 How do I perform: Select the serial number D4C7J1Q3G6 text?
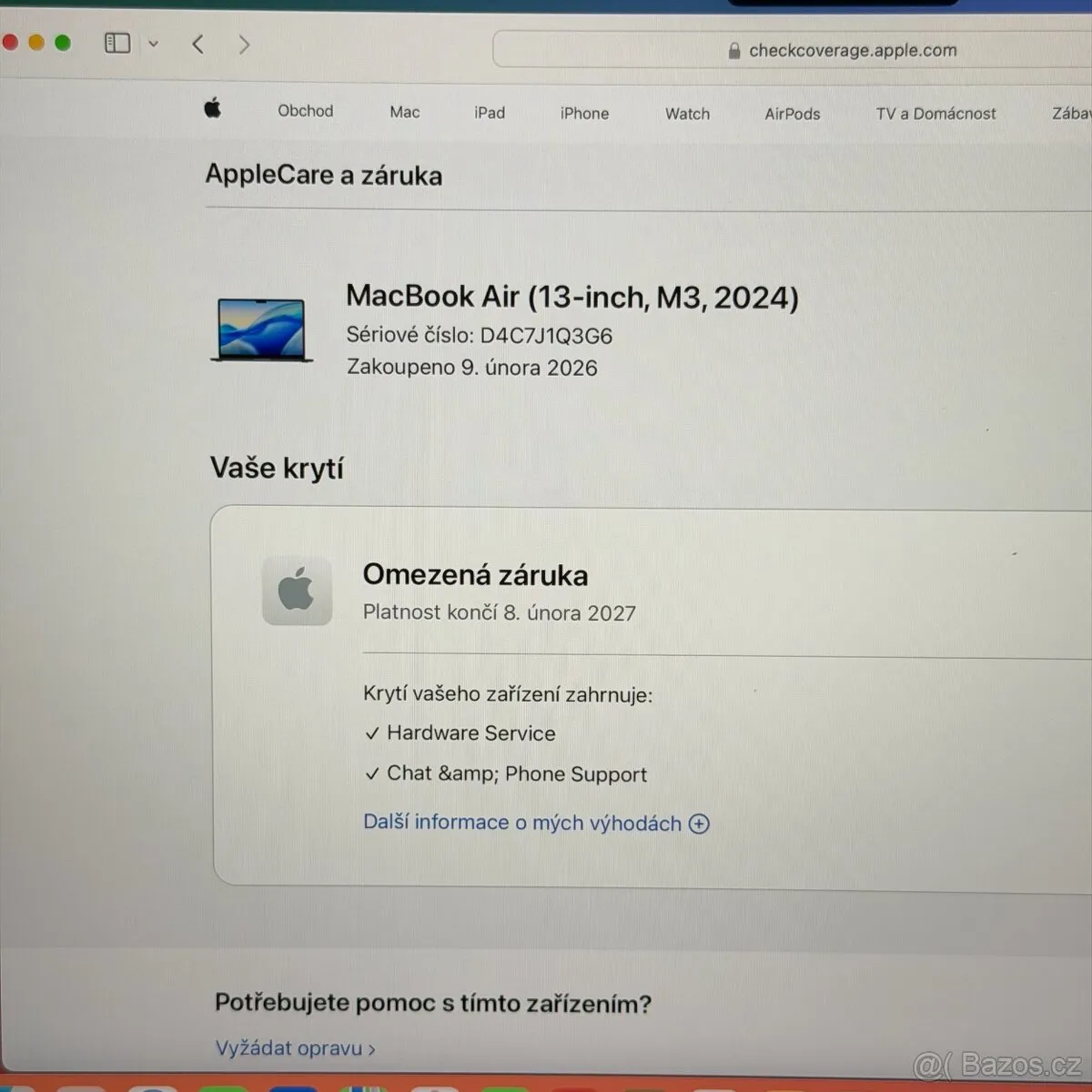[546, 336]
